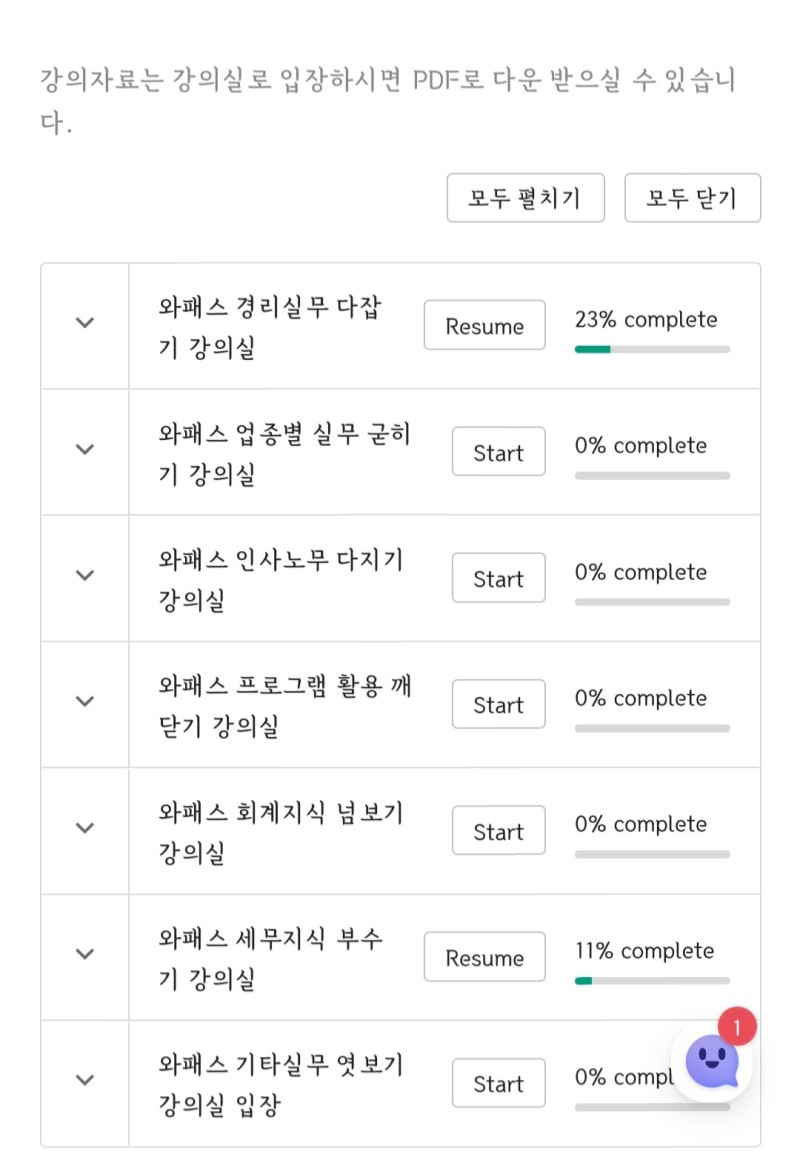Image resolution: width=800 pixels, height=1174 pixels.
Task: Start 와패스 인사노무 다지기 course
Action: (x=498, y=577)
